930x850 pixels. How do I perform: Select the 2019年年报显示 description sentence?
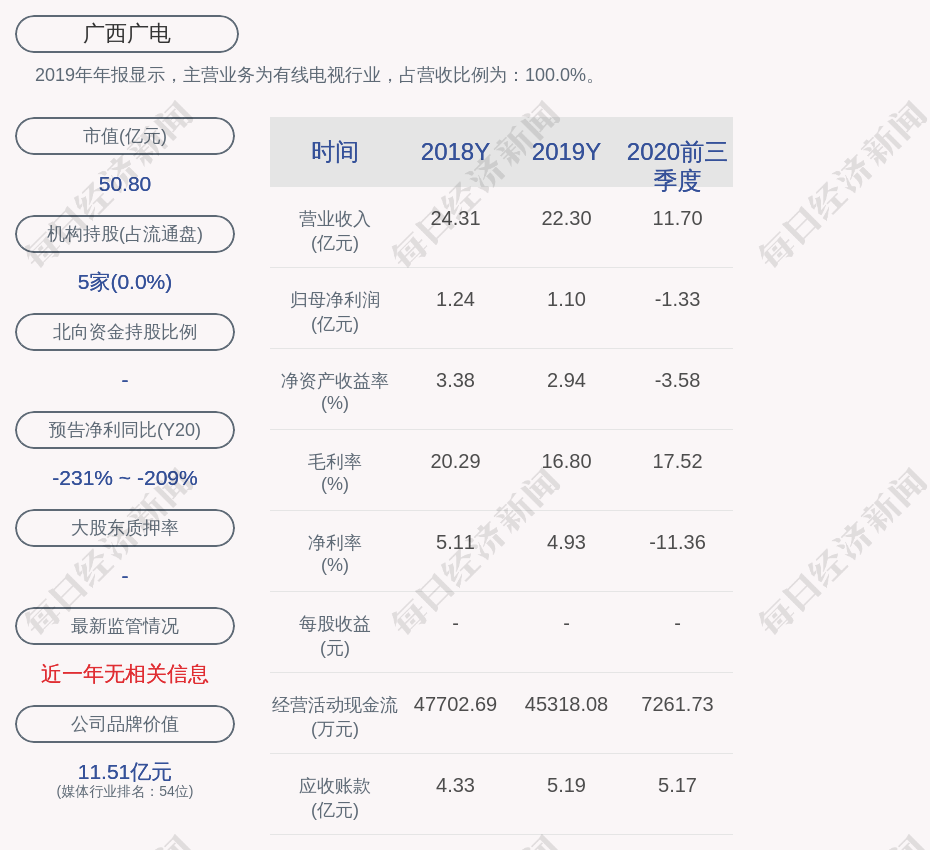[x=317, y=75]
